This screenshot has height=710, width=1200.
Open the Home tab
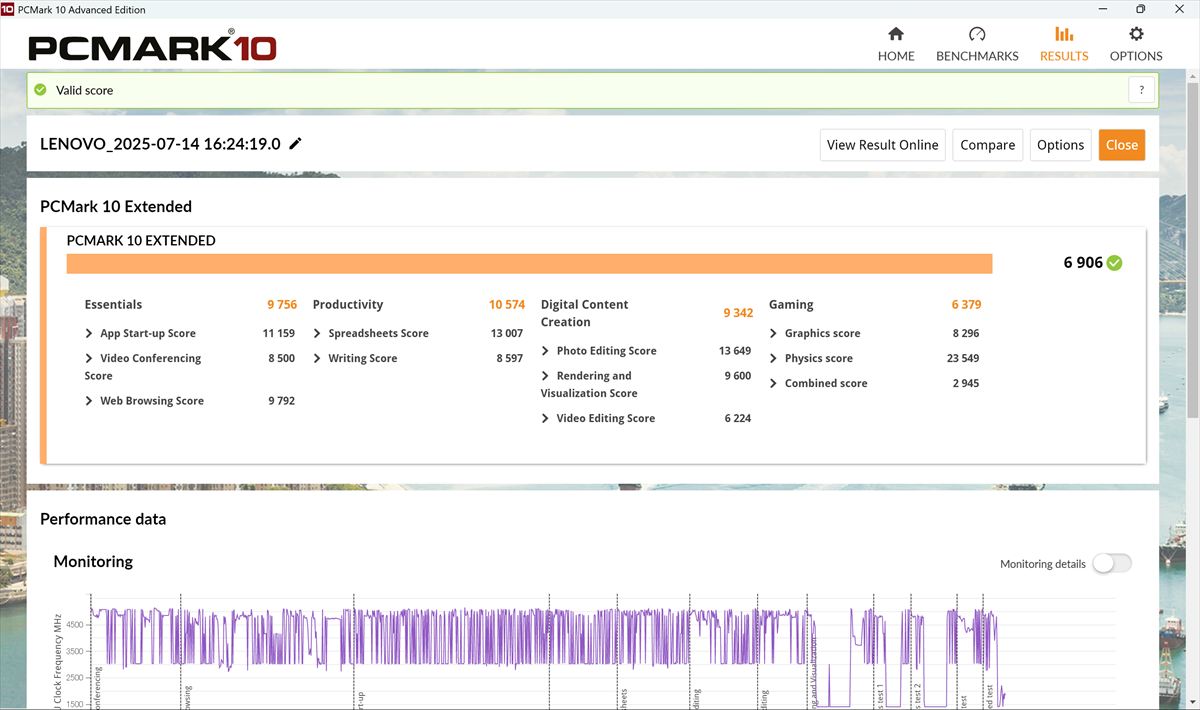896,45
